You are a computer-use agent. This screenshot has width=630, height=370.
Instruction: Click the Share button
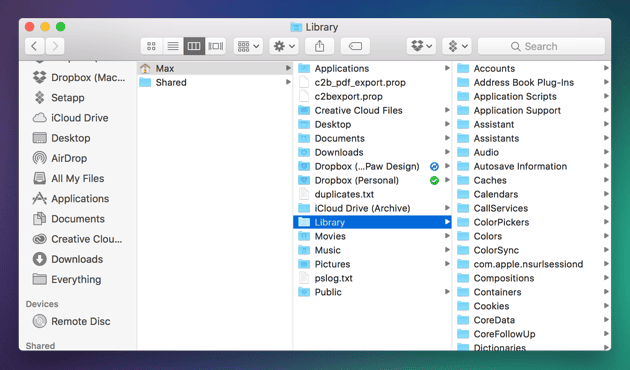(x=319, y=46)
